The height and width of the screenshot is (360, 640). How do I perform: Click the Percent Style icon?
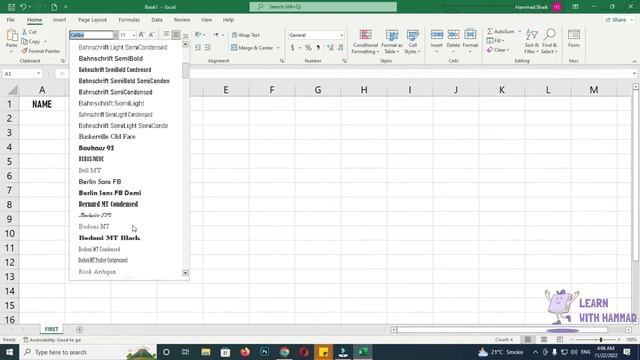[x=308, y=48]
